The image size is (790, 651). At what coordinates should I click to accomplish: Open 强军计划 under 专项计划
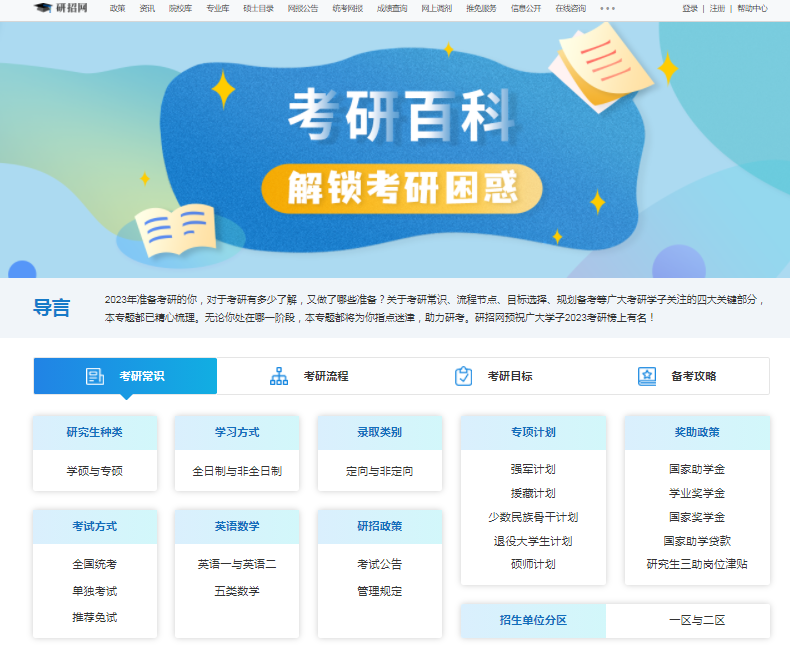click(x=532, y=469)
